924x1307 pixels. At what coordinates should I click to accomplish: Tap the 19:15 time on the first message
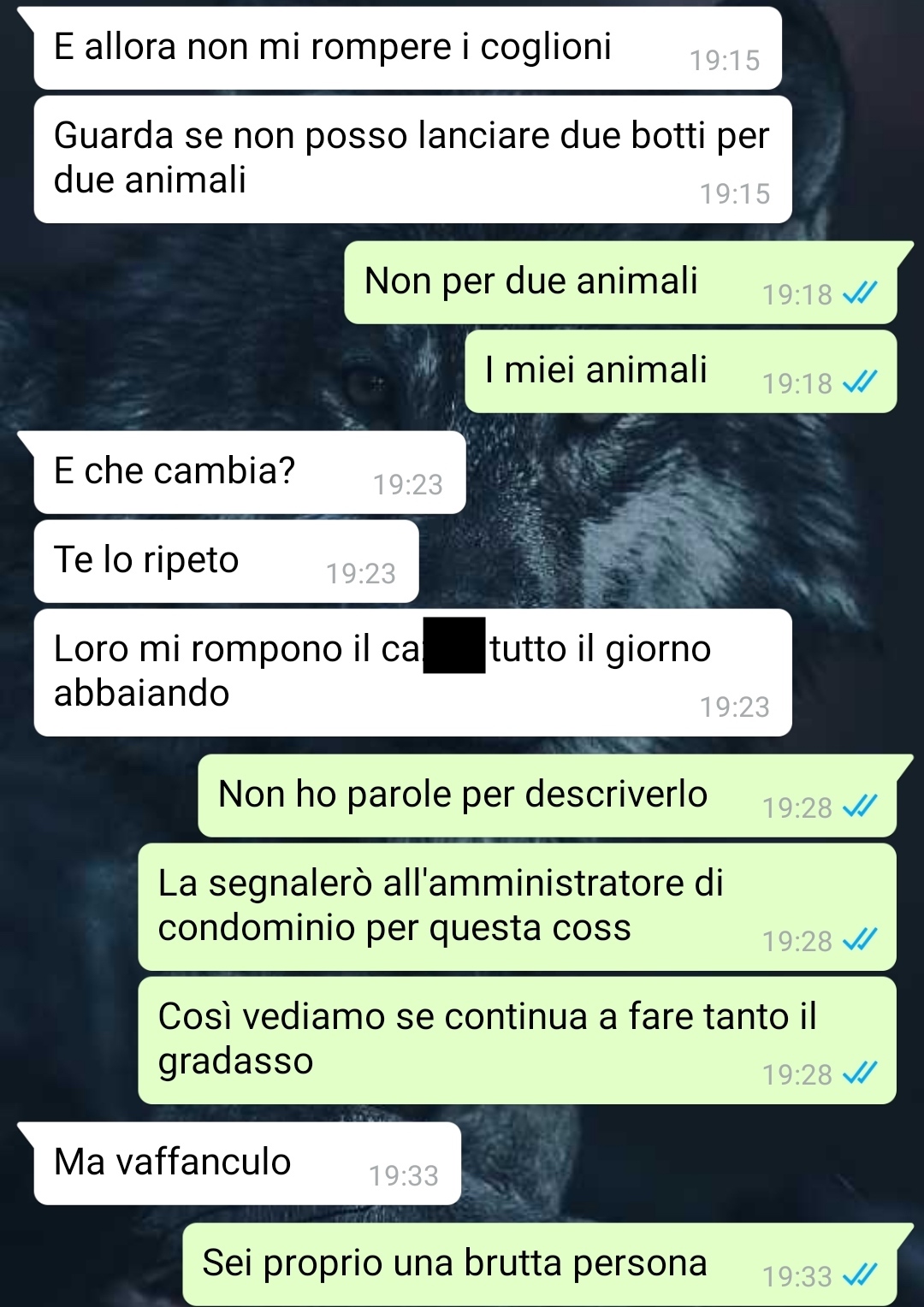725,61
